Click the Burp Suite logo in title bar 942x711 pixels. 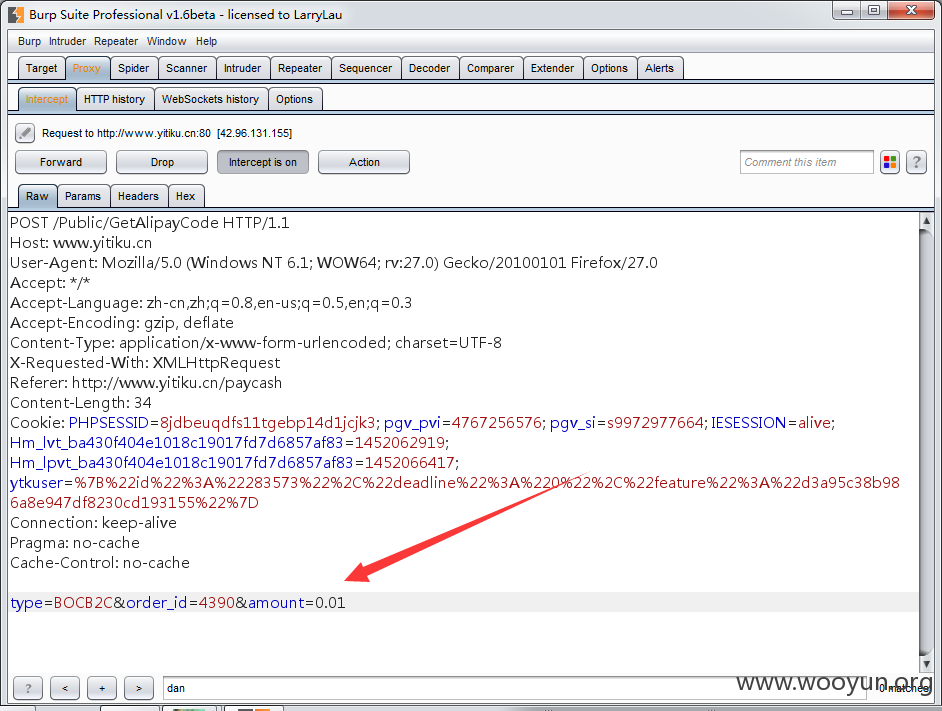pos(16,14)
